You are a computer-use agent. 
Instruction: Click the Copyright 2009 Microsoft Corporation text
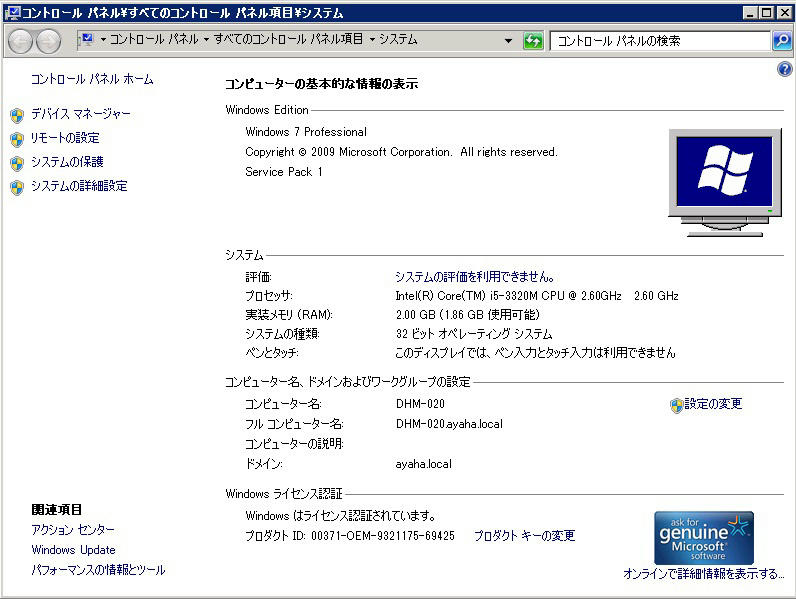pos(401,152)
